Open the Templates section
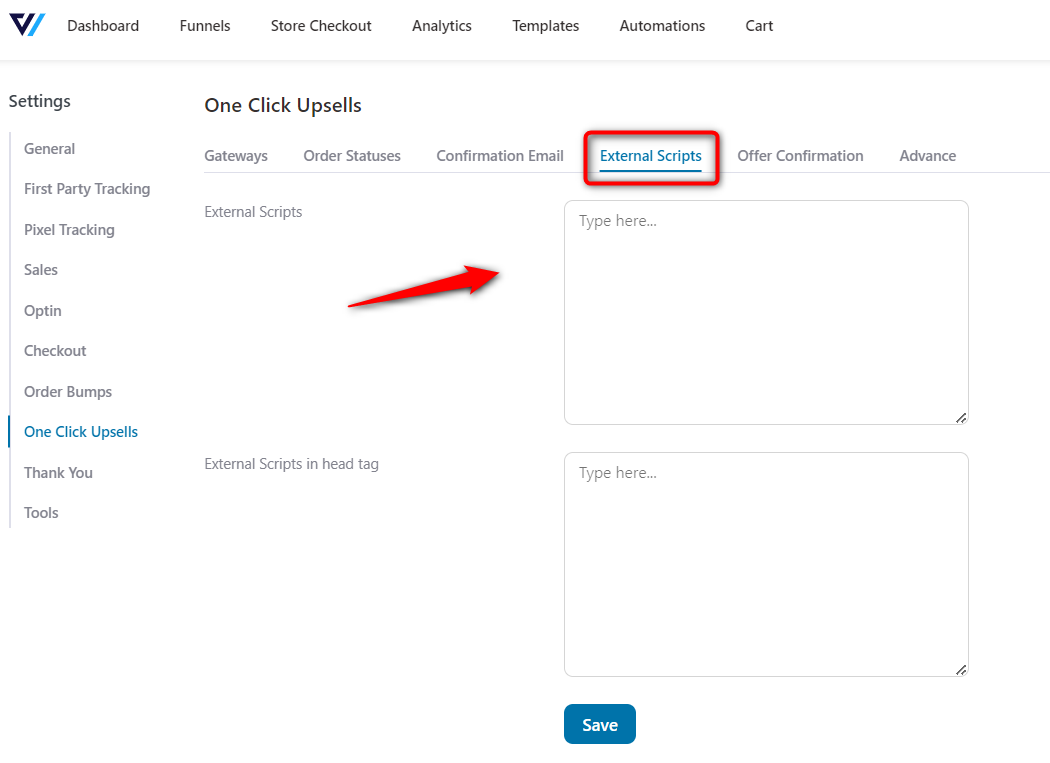 coord(545,26)
